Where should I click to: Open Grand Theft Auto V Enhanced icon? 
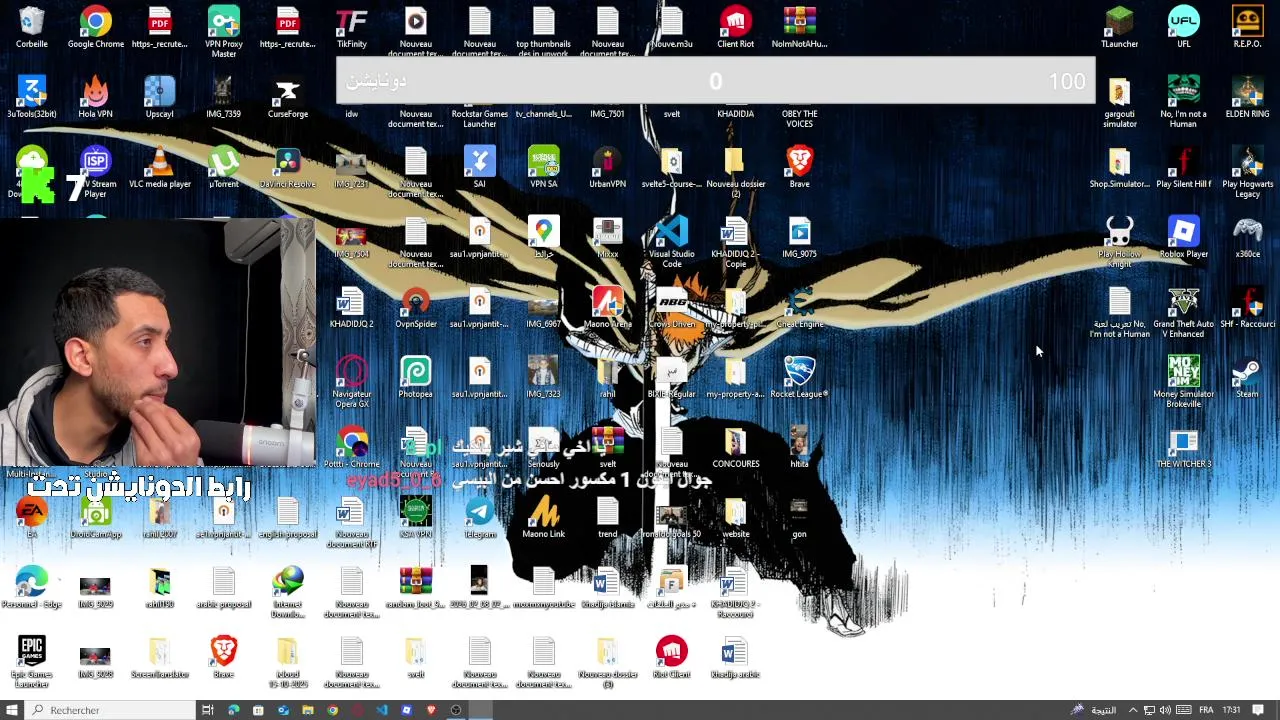coord(1184,312)
